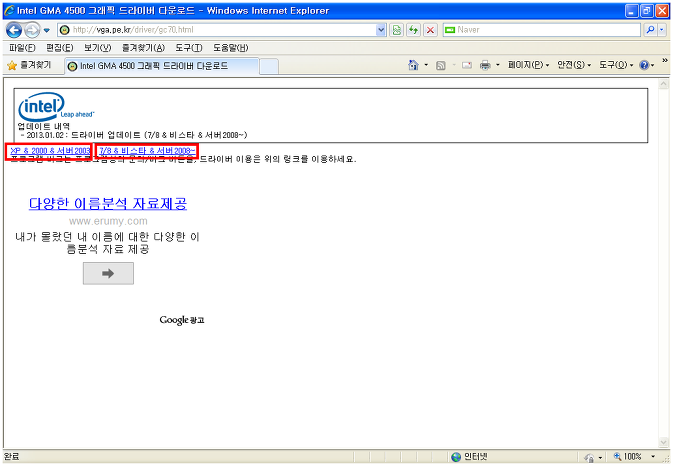Open the 보기(V) menu
Screen dimensions: 673x466
tap(97, 48)
